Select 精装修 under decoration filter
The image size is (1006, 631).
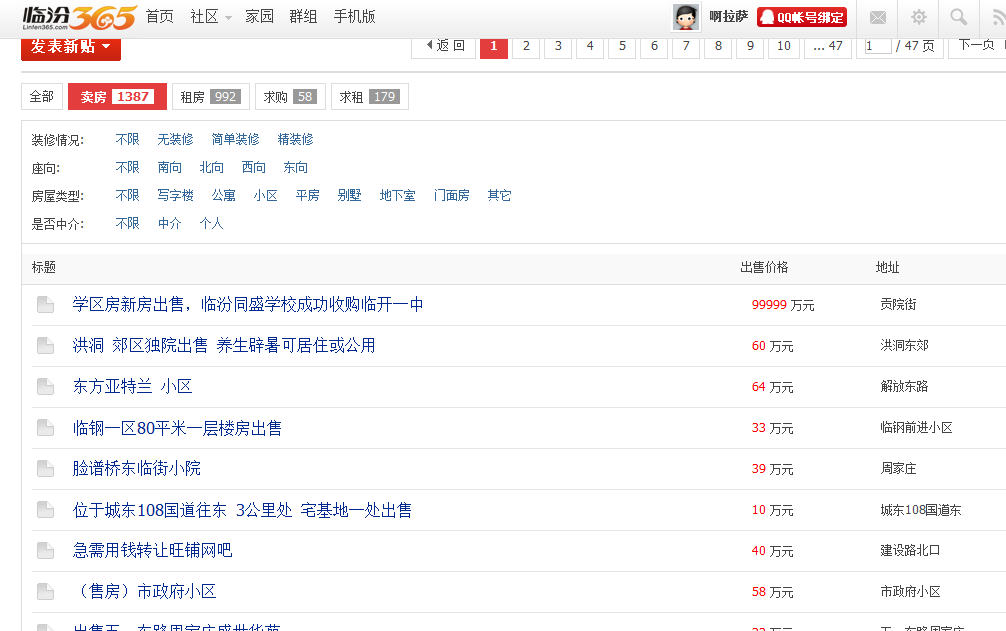click(294, 139)
